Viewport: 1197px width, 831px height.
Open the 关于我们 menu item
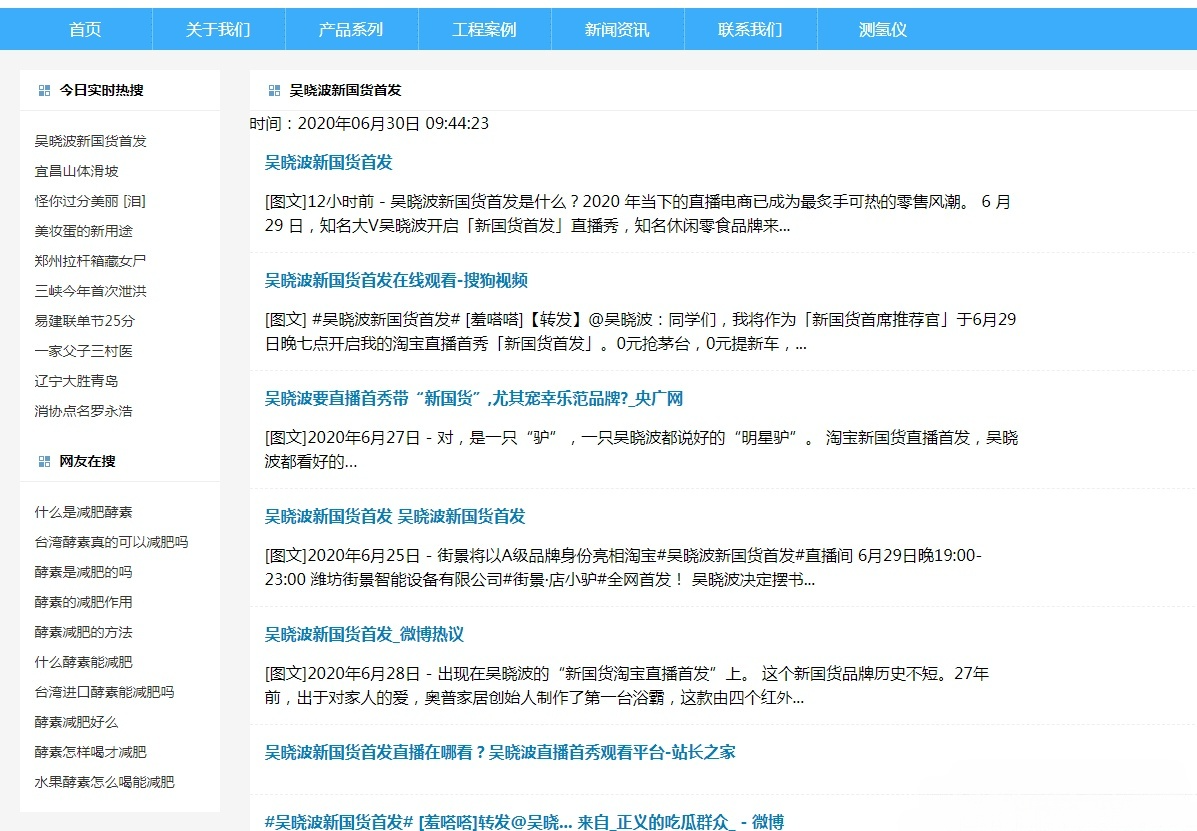click(x=217, y=29)
